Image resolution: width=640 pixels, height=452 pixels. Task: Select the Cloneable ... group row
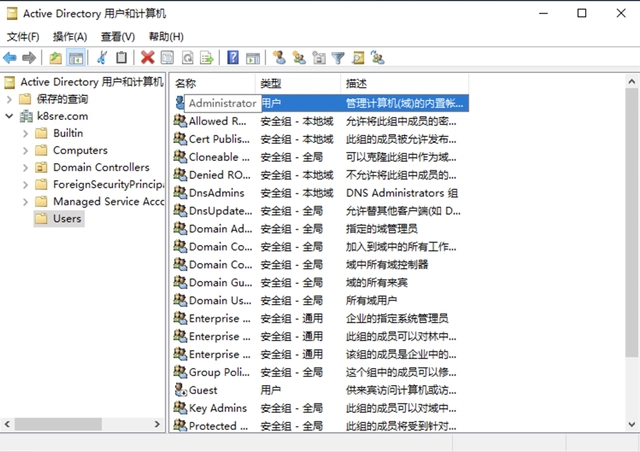click(x=321, y=157)
